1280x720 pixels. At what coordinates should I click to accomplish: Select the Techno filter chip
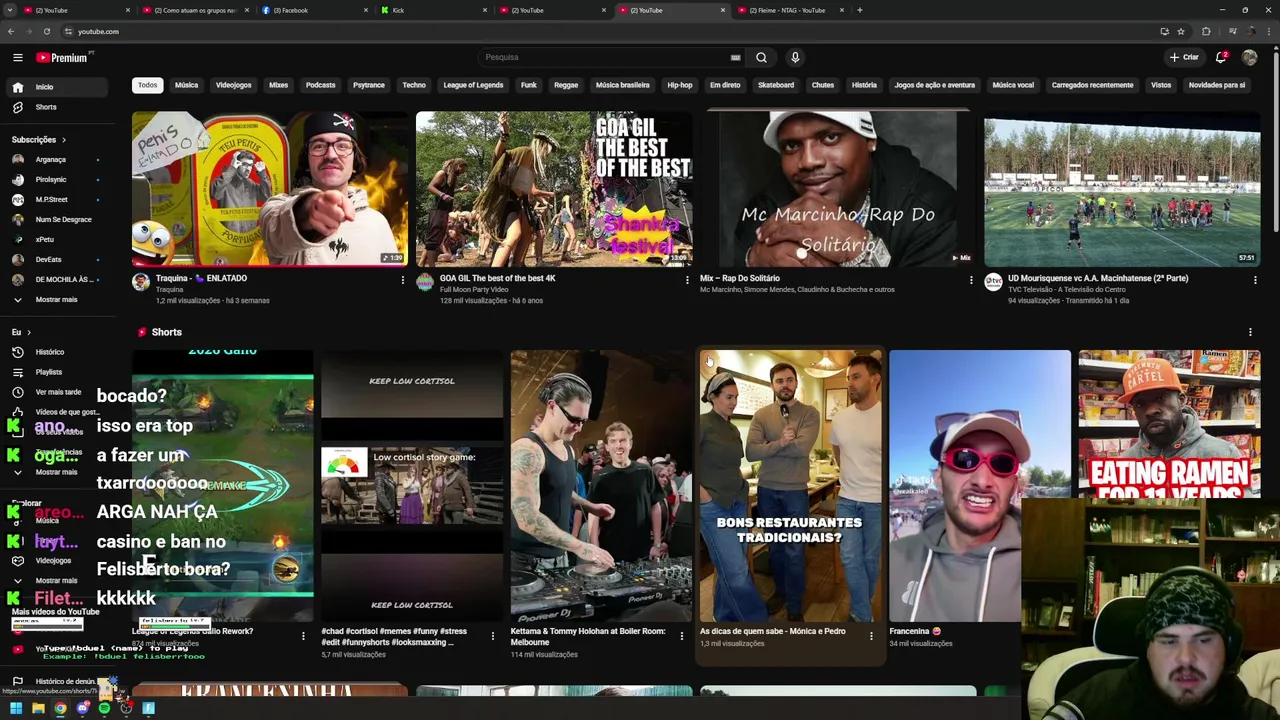(x=414, y=85)
